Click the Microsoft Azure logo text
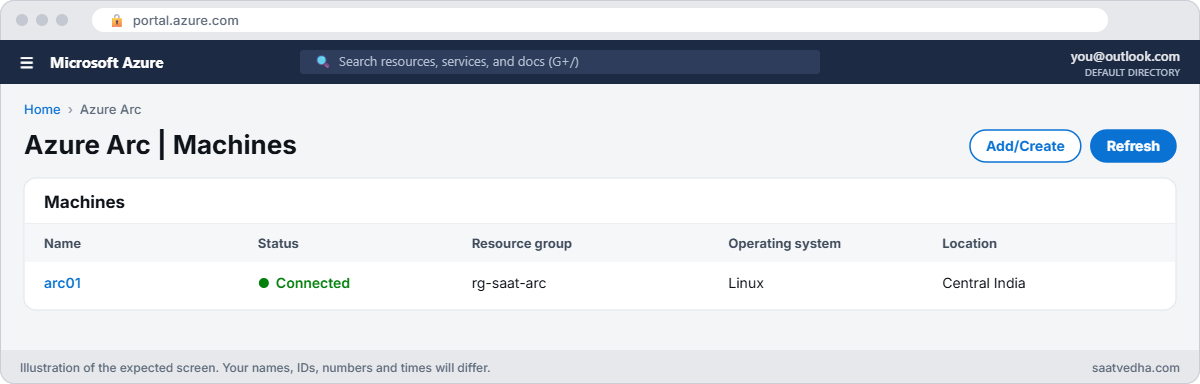Viewport: 1200px width, 384px height. 107,62
